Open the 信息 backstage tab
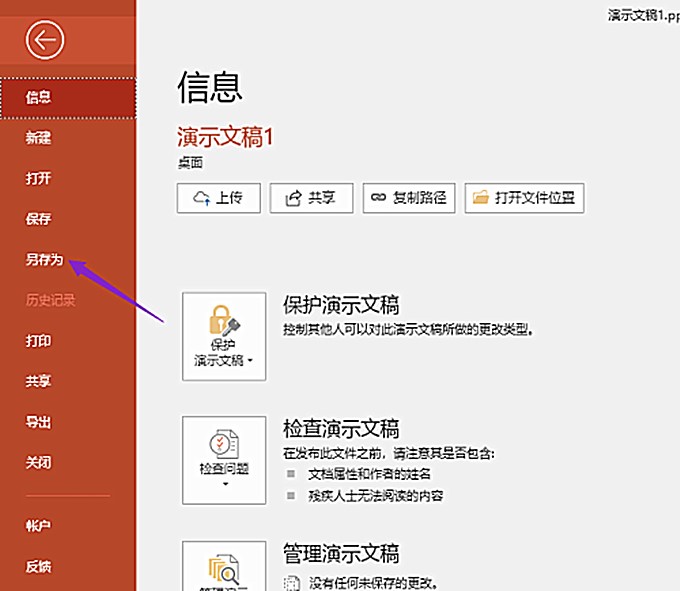Viewport: 680px width, 591px height. pos(68,98)
